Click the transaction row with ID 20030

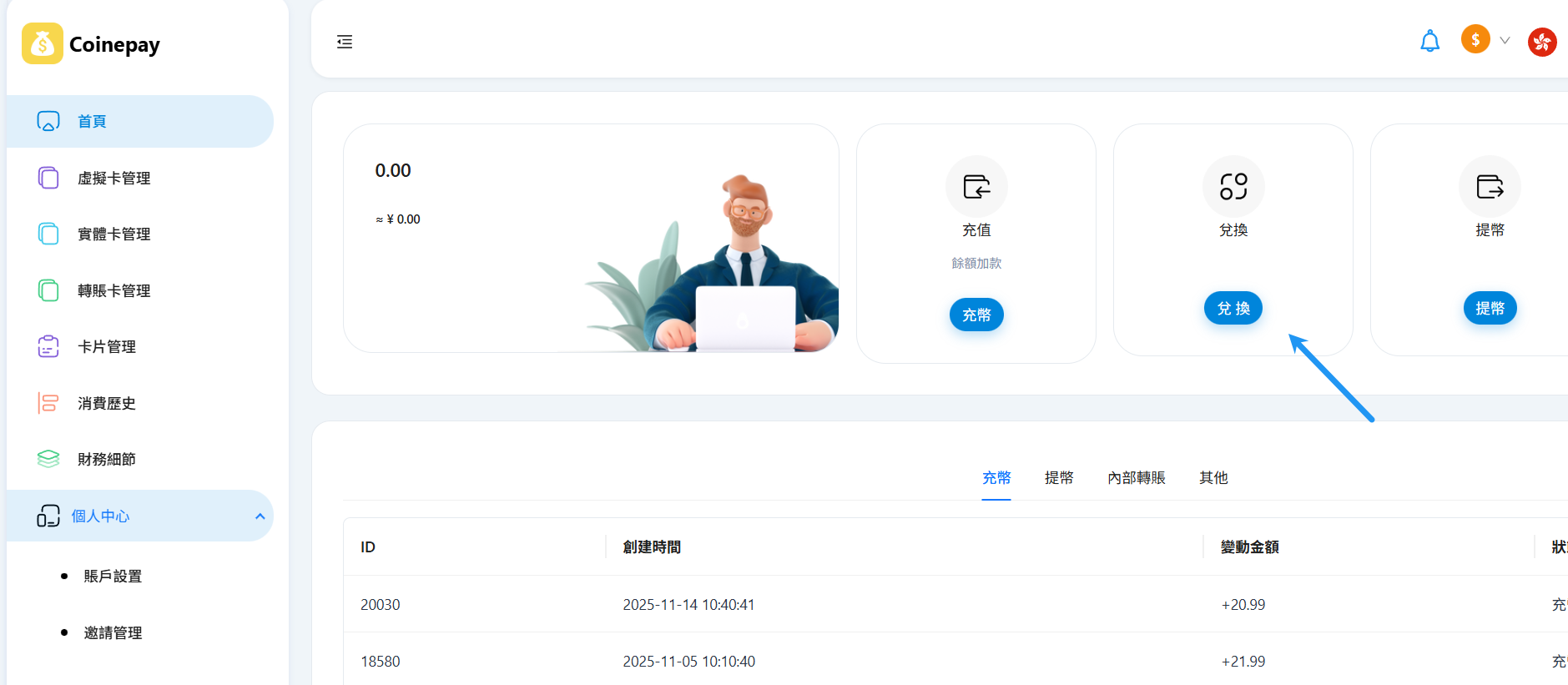pyautogui.click(x=955, y=604)
